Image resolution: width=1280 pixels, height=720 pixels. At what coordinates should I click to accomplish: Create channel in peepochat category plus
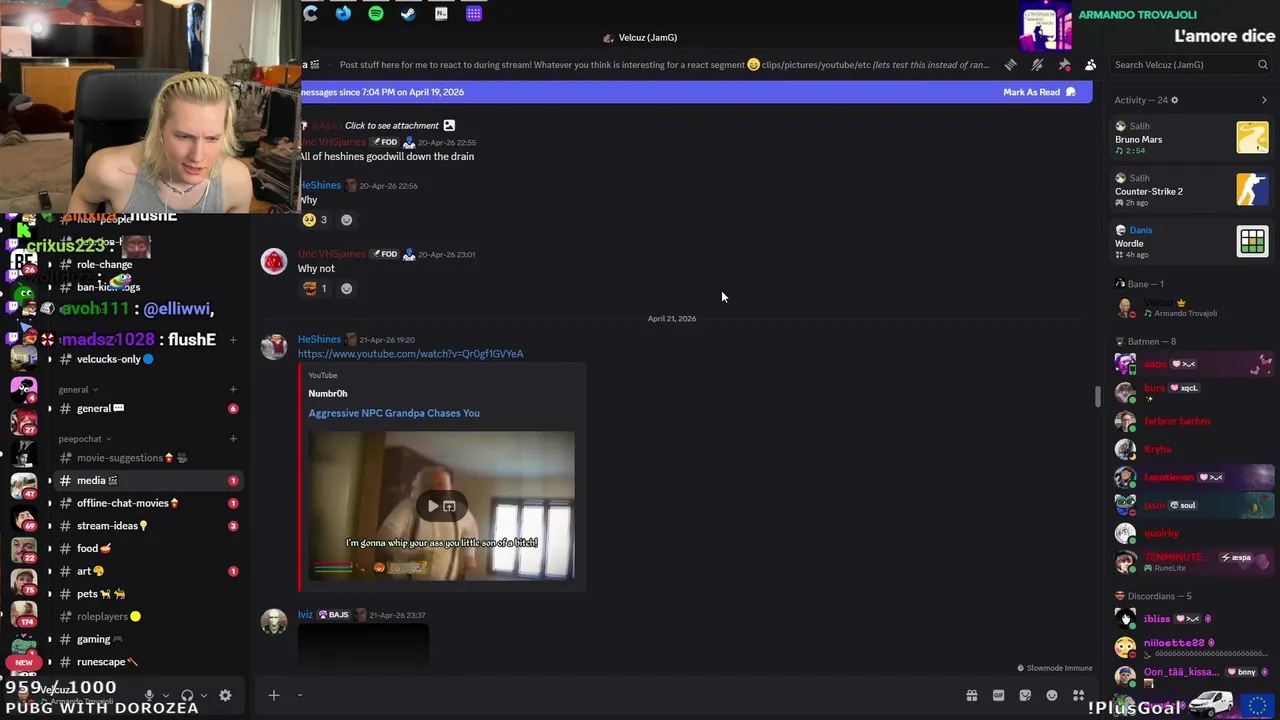(x=233, y=439)
